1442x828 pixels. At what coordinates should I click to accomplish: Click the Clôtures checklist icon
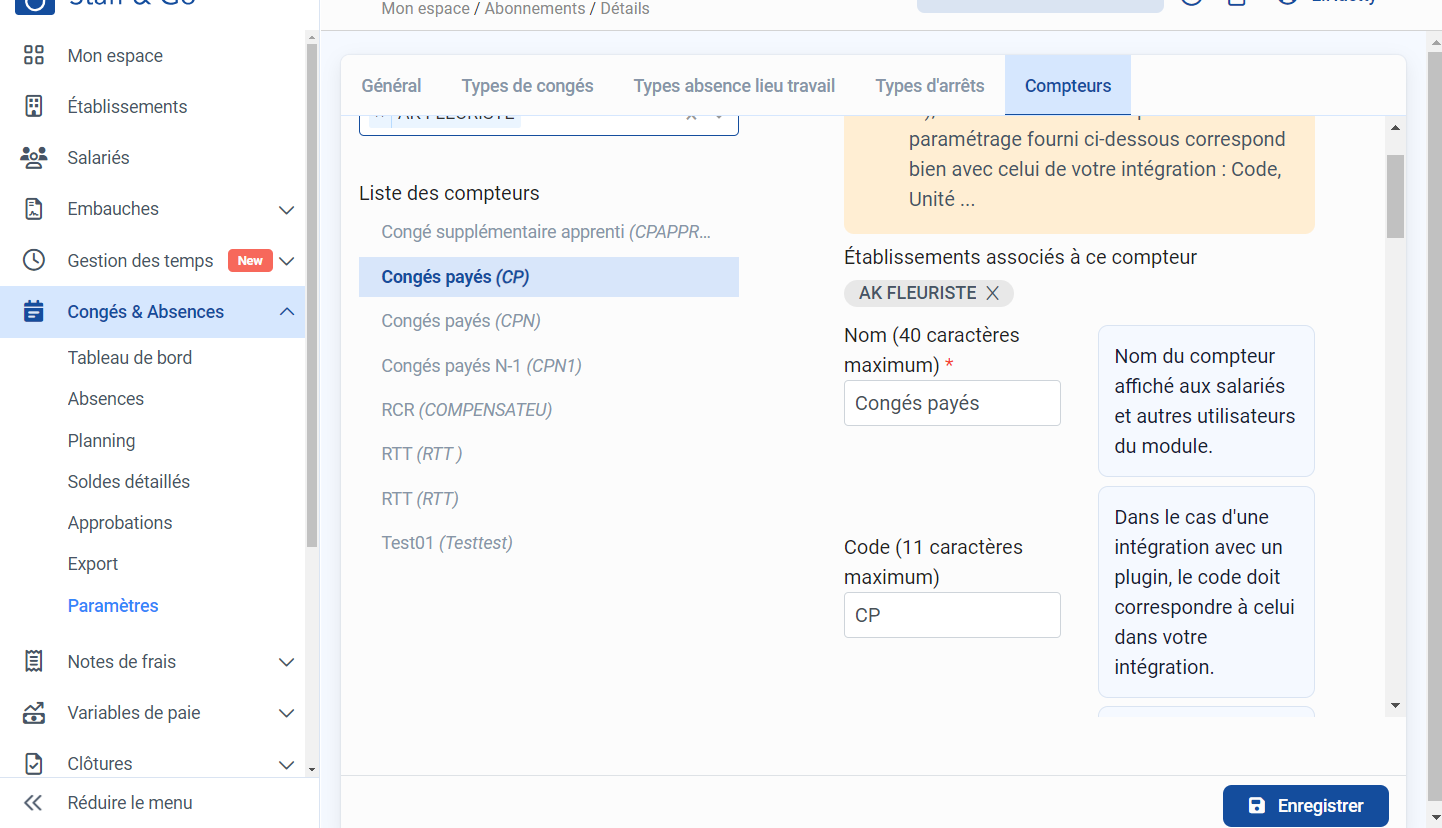34,764
